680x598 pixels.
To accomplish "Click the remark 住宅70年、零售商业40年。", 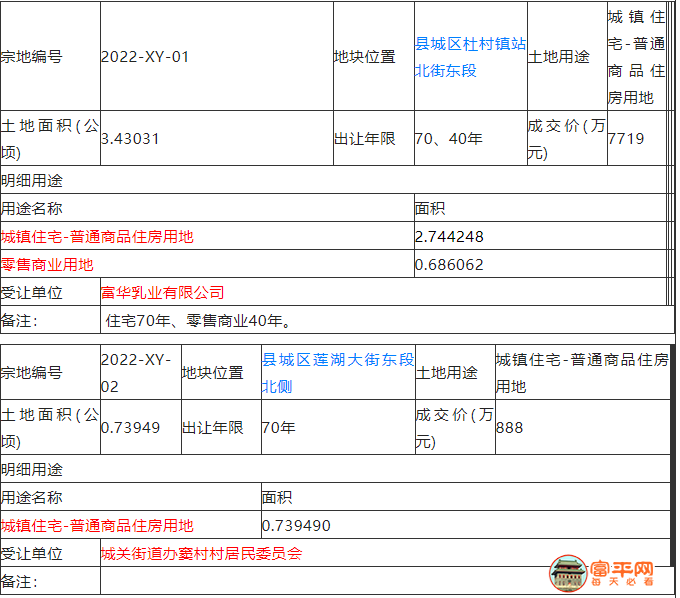I will coord(200,321).
